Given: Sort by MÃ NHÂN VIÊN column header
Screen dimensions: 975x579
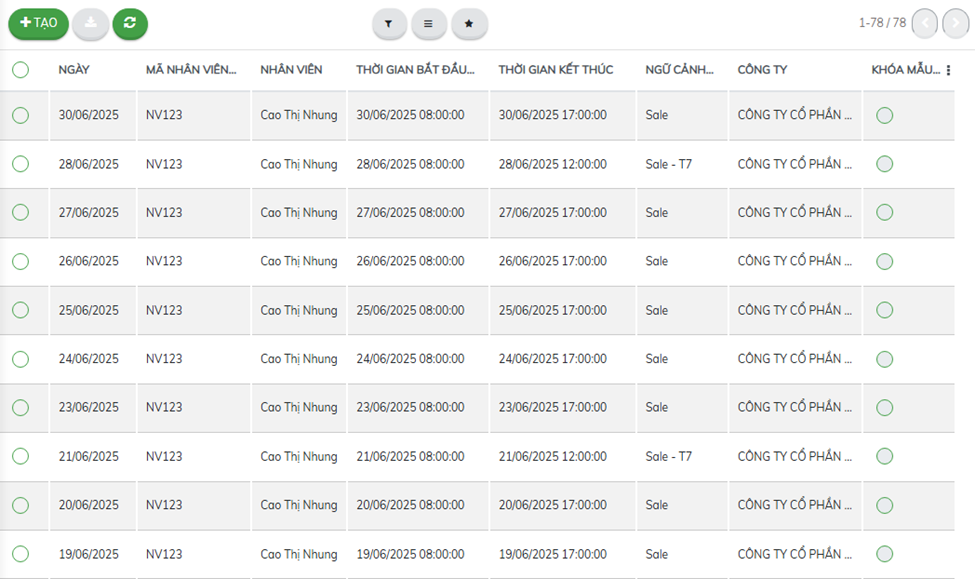Looking at the screenshot, I should [191, 70].
